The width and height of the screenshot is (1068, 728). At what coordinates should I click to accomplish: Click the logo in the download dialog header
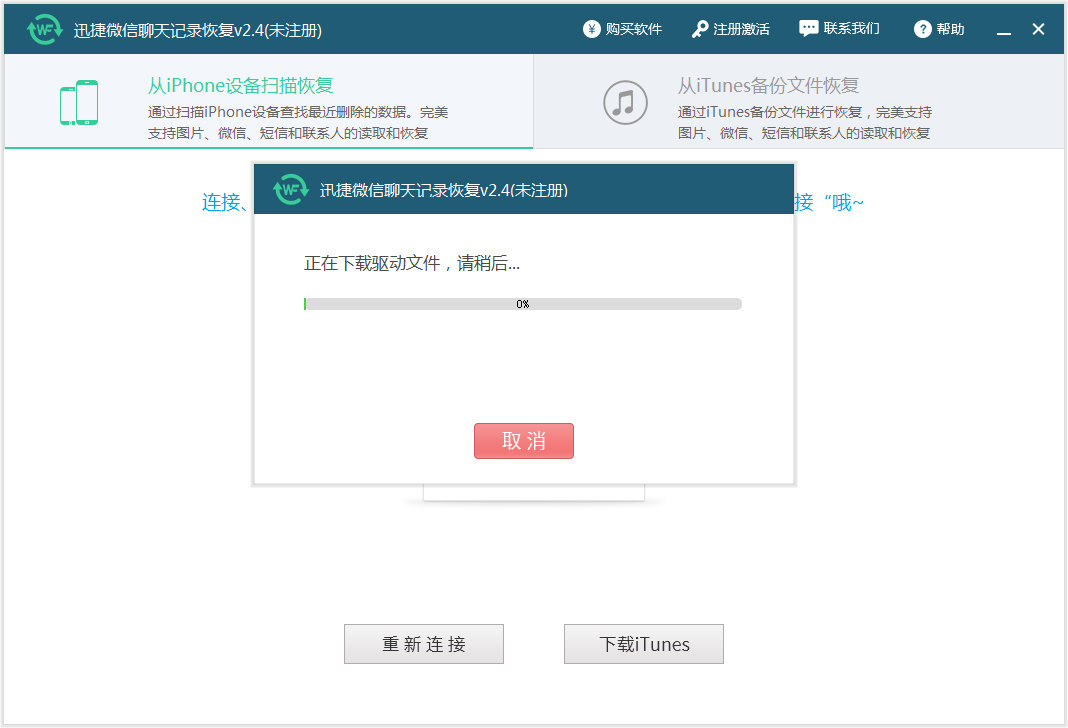point(291,189)
